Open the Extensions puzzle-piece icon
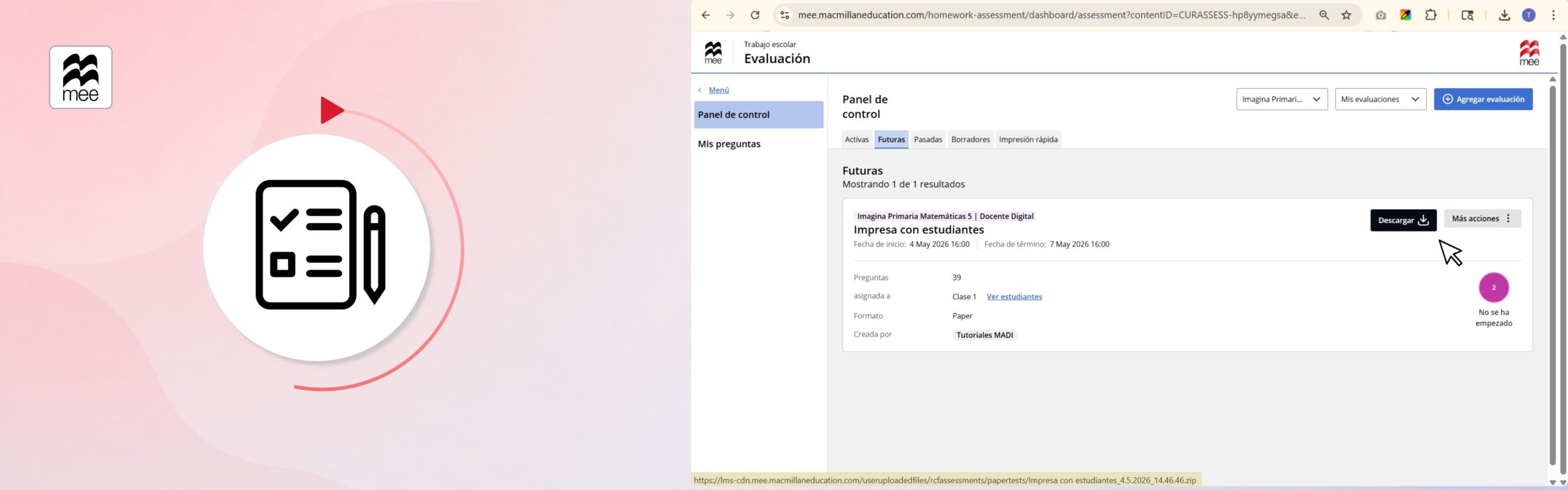The width and height of the screenshot is (1568, 490). (1431, 15)
